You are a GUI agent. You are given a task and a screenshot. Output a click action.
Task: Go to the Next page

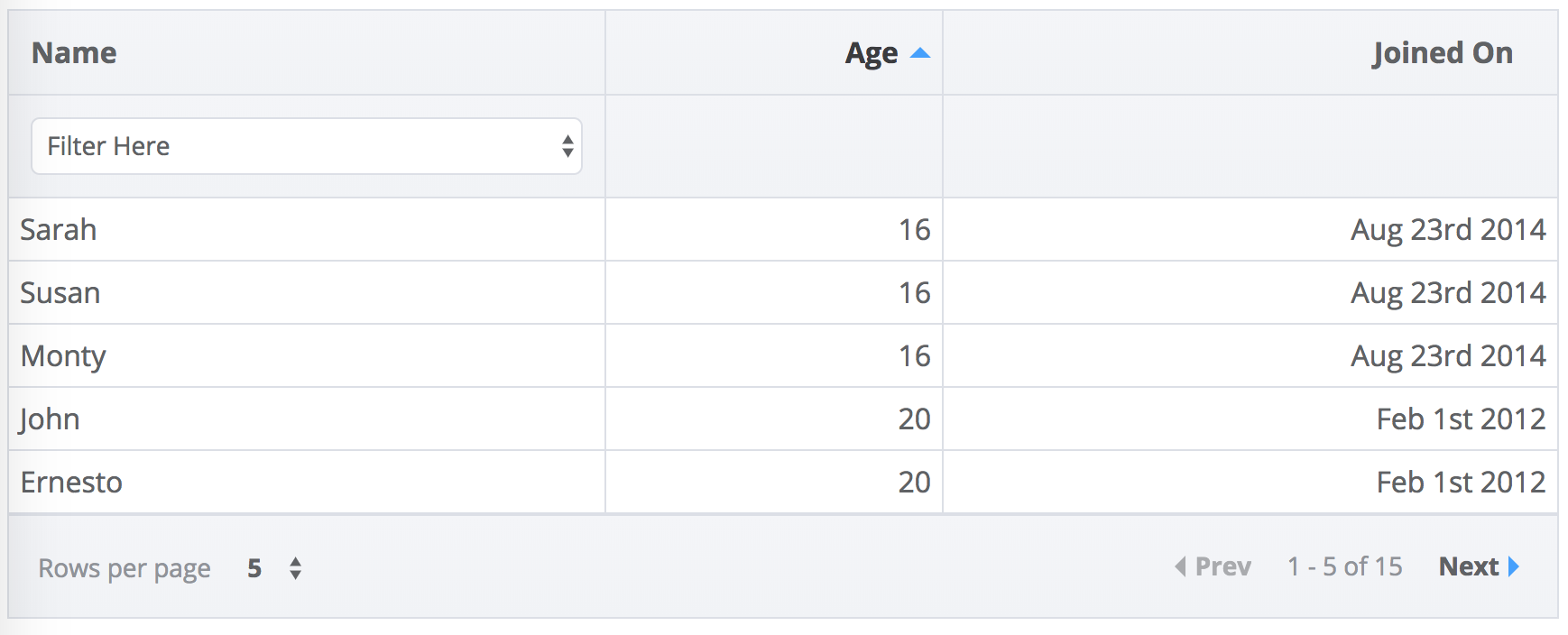click(x=1469, y=566)
